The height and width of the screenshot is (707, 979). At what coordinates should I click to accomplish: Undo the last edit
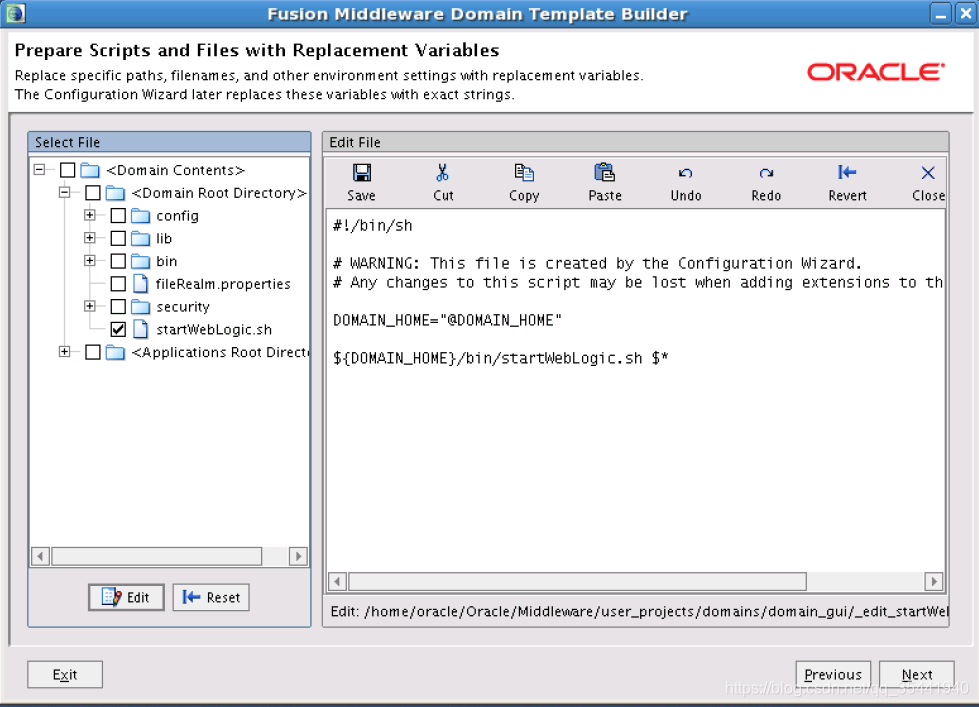pos(686,173)
